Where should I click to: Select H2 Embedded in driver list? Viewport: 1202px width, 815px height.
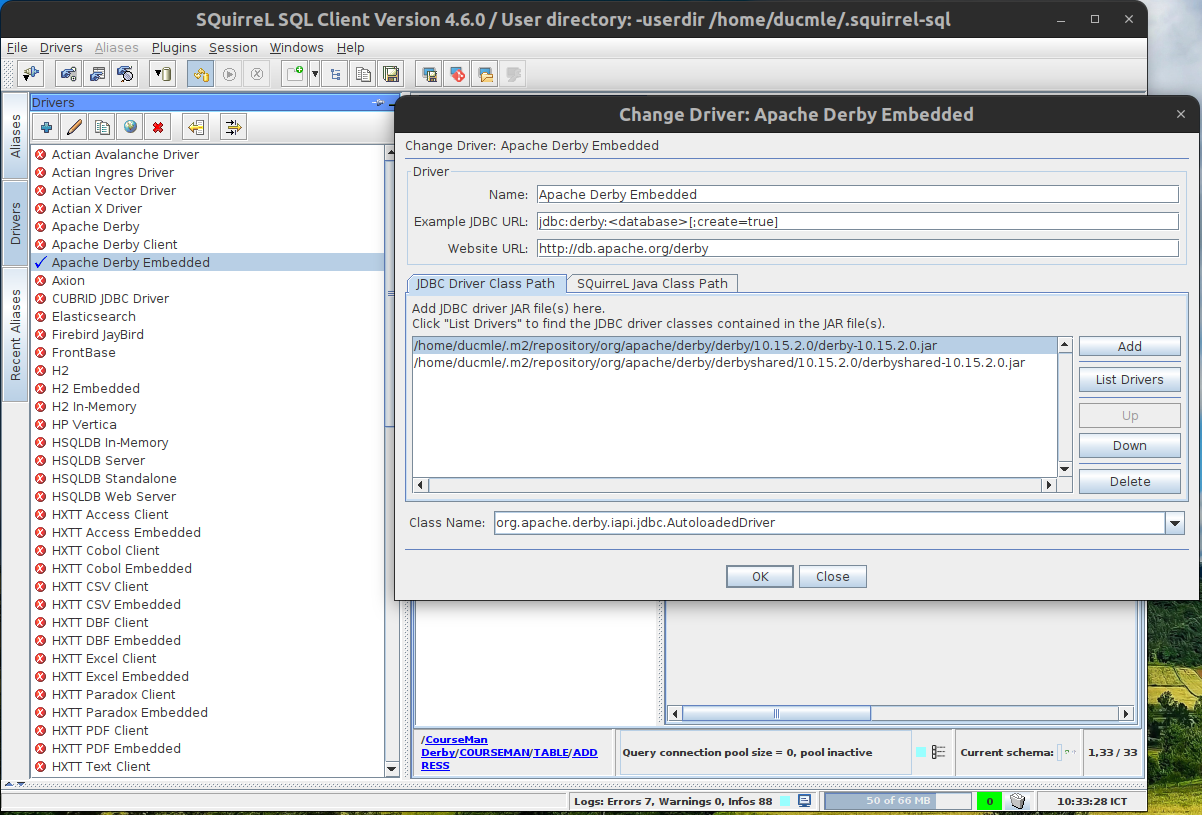(96, 388)
